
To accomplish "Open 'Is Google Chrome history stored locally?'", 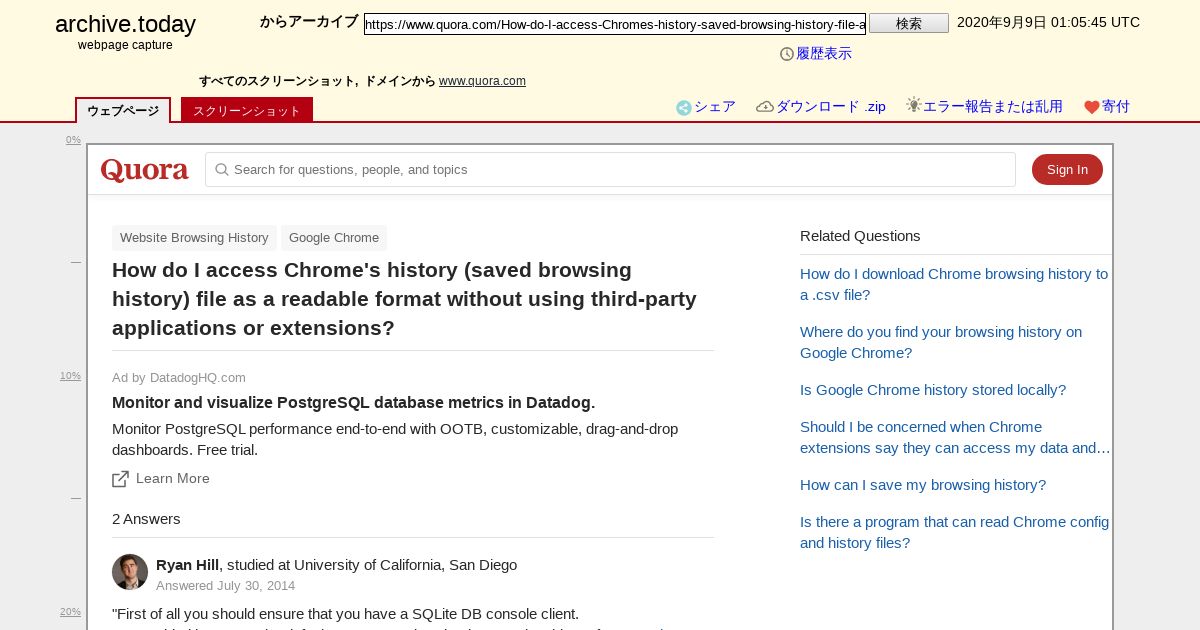I will [933, 390].
